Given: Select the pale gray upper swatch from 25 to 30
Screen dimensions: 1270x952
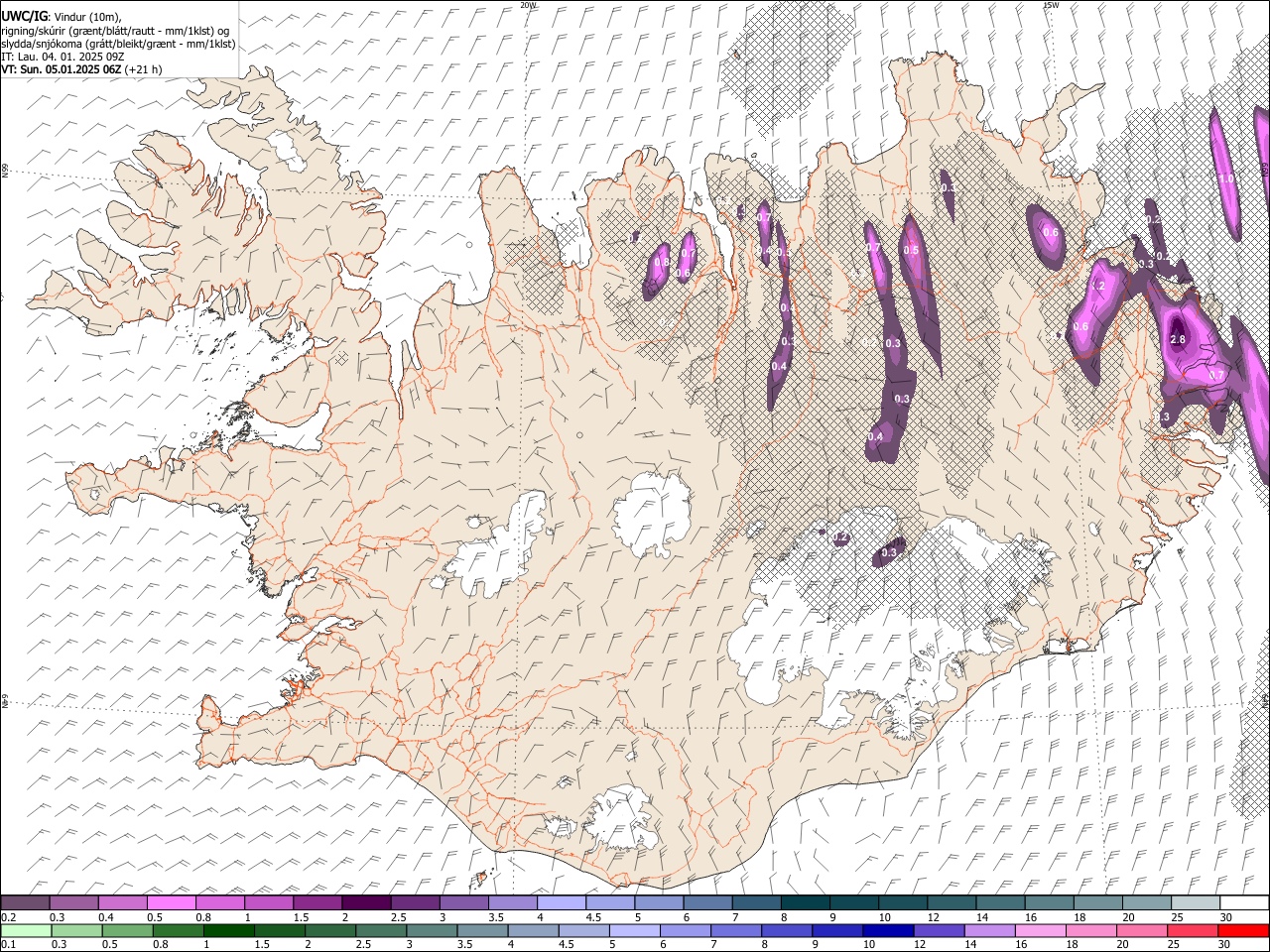Looking at the screenshot, I should 1196,902.
